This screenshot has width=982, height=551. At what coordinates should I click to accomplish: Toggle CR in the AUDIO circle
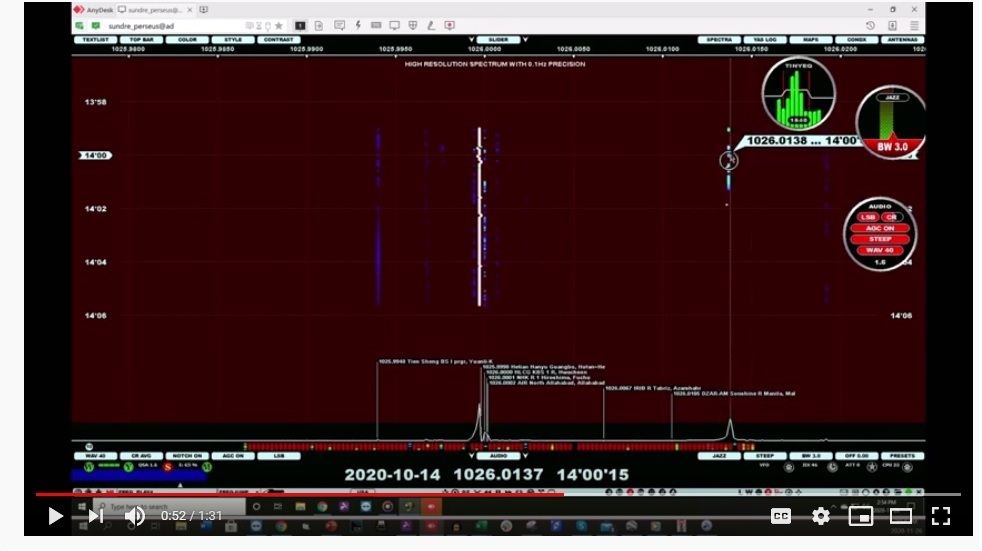(891, 217)
